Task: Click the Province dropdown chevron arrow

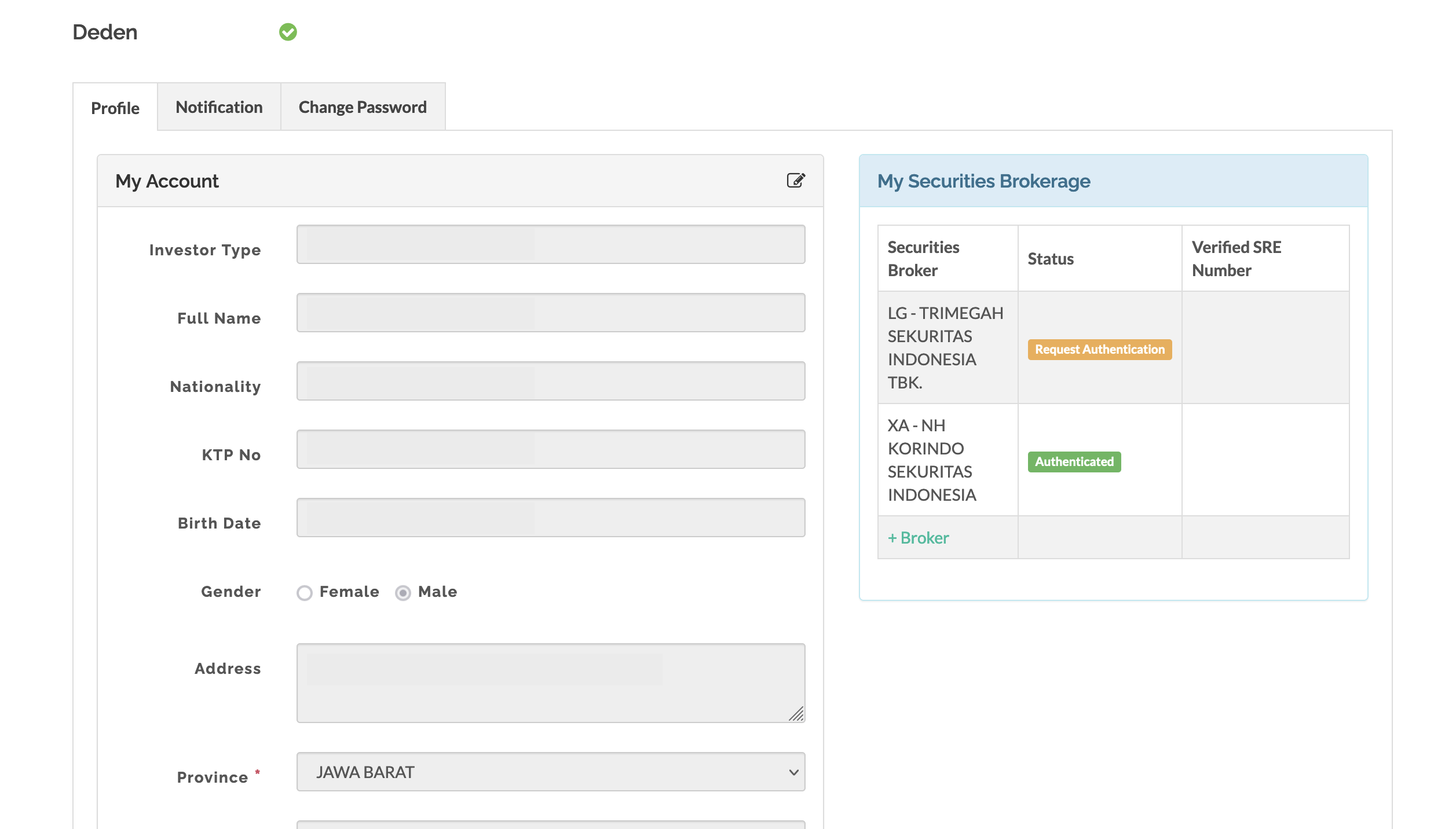Action: 793,772
